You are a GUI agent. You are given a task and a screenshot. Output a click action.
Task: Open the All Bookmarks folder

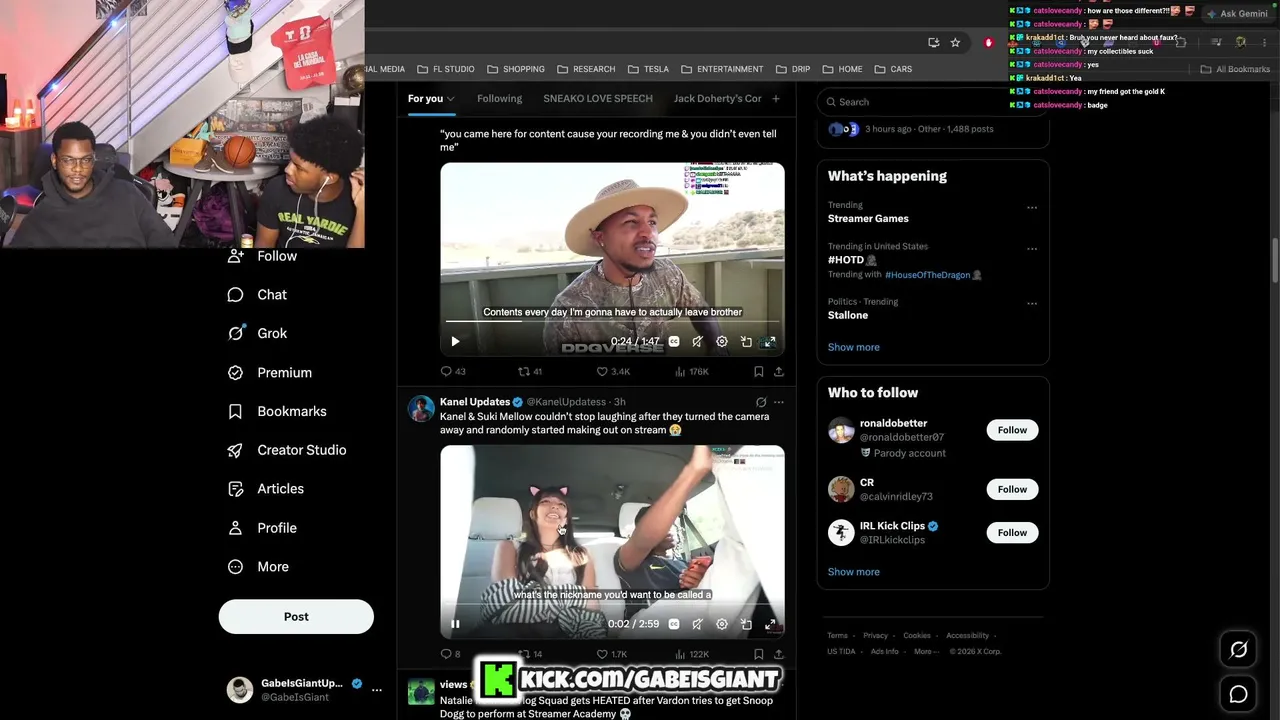(1235, 69)
